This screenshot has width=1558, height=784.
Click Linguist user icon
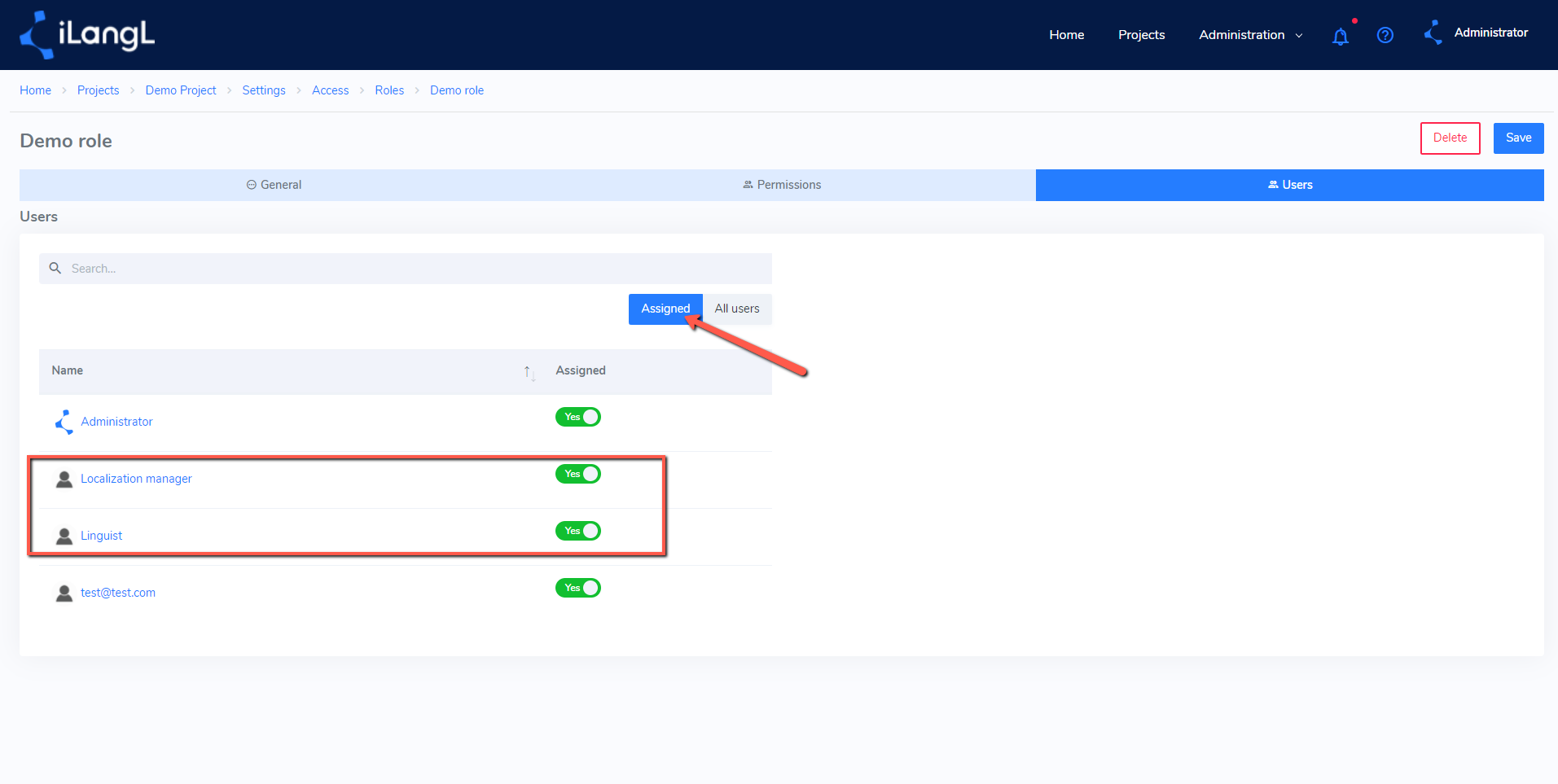tap(64, 536)
